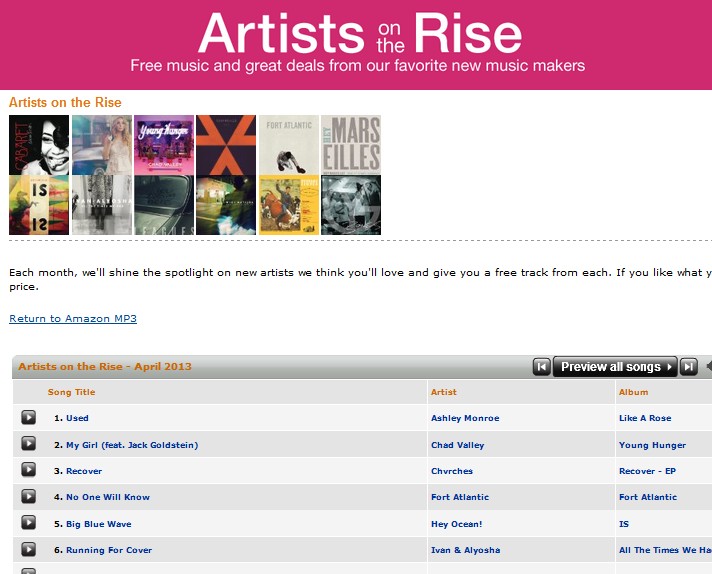Image resolution: width=712 pixels, height=574 pixels.
Task: Play the song Recover
Action: (29, 470)
